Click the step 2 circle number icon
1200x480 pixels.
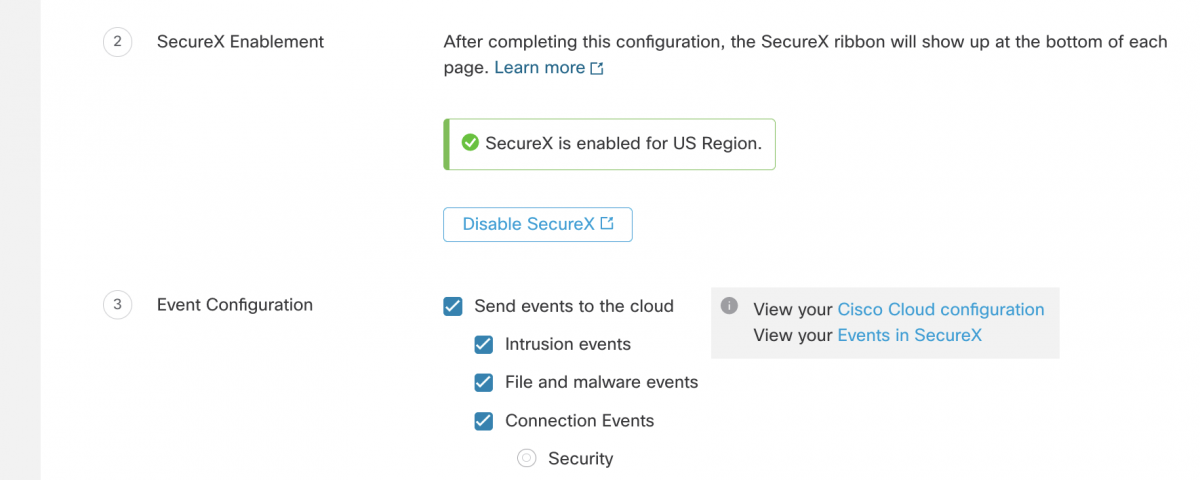117,42
